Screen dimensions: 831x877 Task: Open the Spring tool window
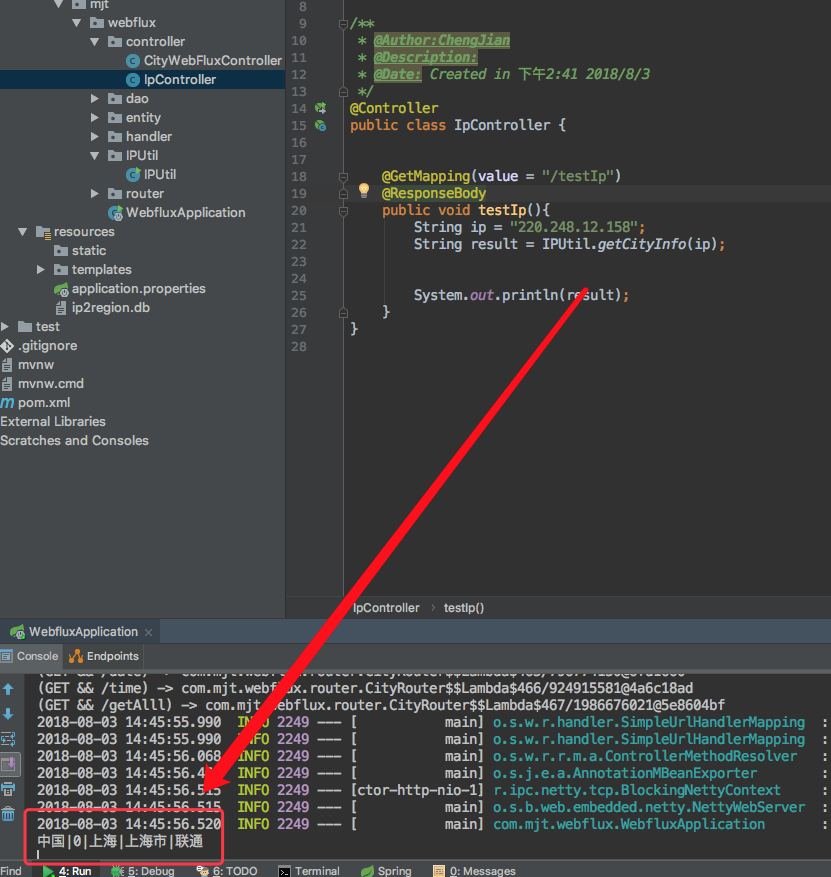pos(386,871)
